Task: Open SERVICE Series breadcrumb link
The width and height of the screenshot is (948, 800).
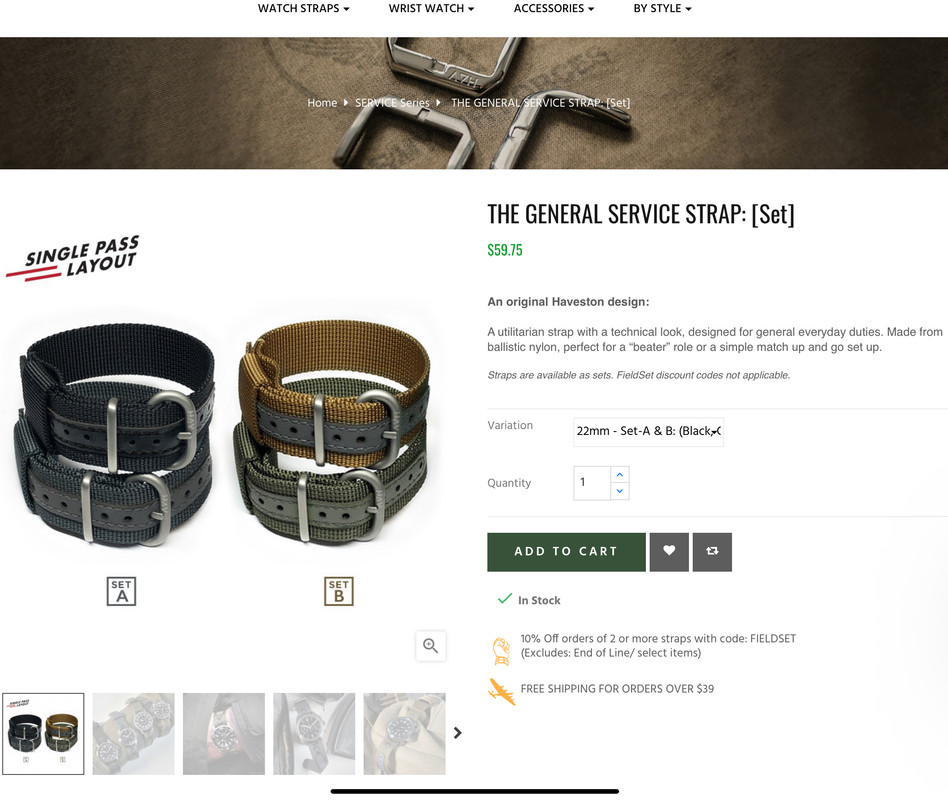Action: (392, 103)
